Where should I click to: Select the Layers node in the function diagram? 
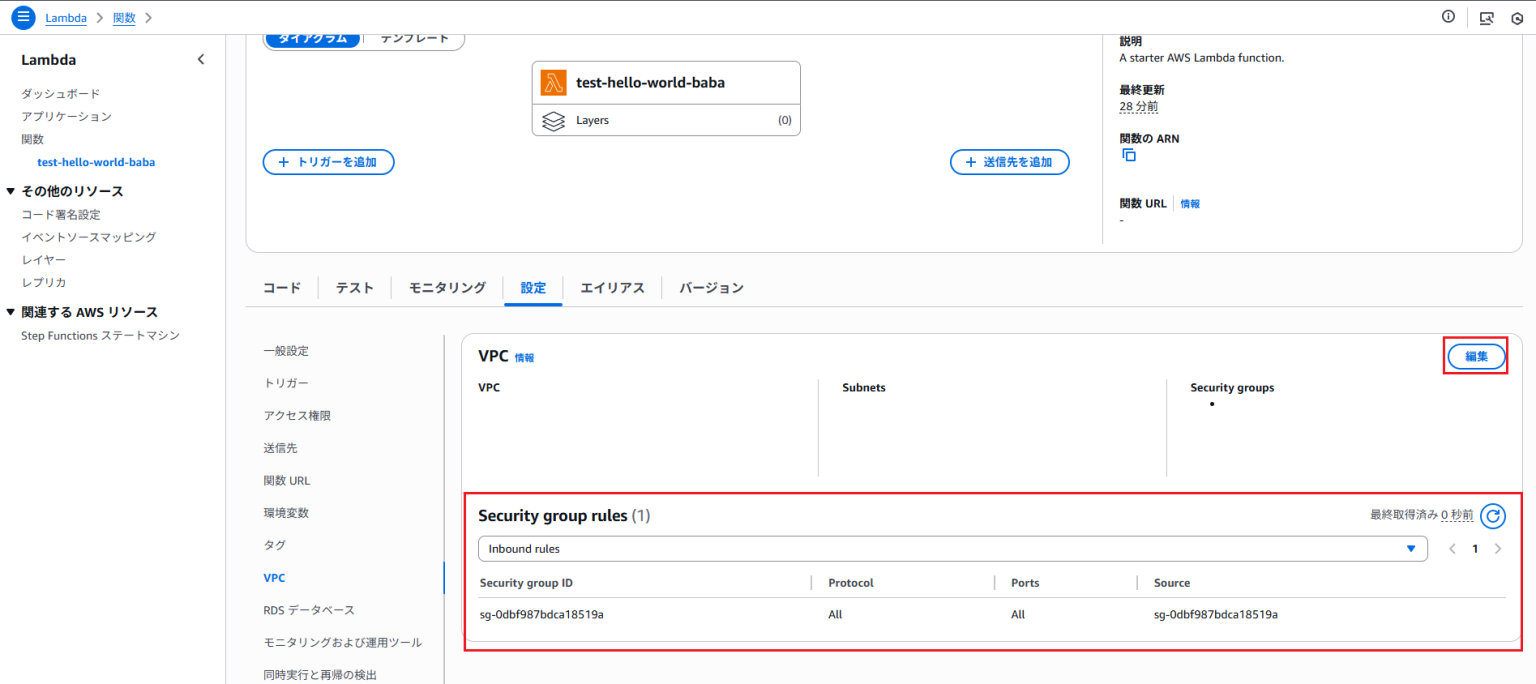click(666, 120)
